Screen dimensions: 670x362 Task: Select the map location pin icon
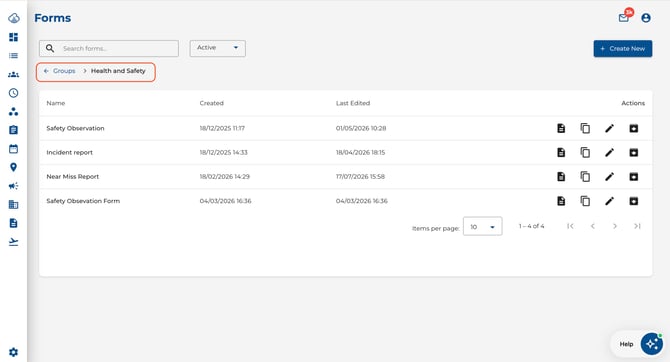pyautogui.click(x=13, y=167)
